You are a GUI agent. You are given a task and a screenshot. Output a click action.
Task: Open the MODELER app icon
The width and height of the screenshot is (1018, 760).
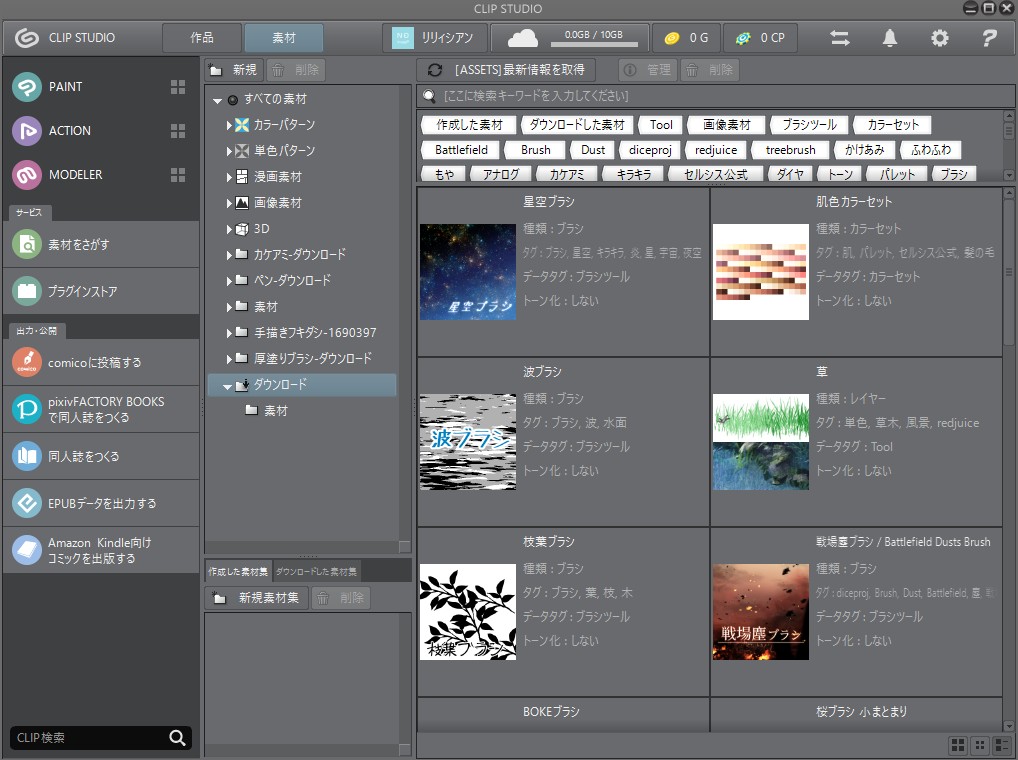pyautogui.click(x=27, y=175)
